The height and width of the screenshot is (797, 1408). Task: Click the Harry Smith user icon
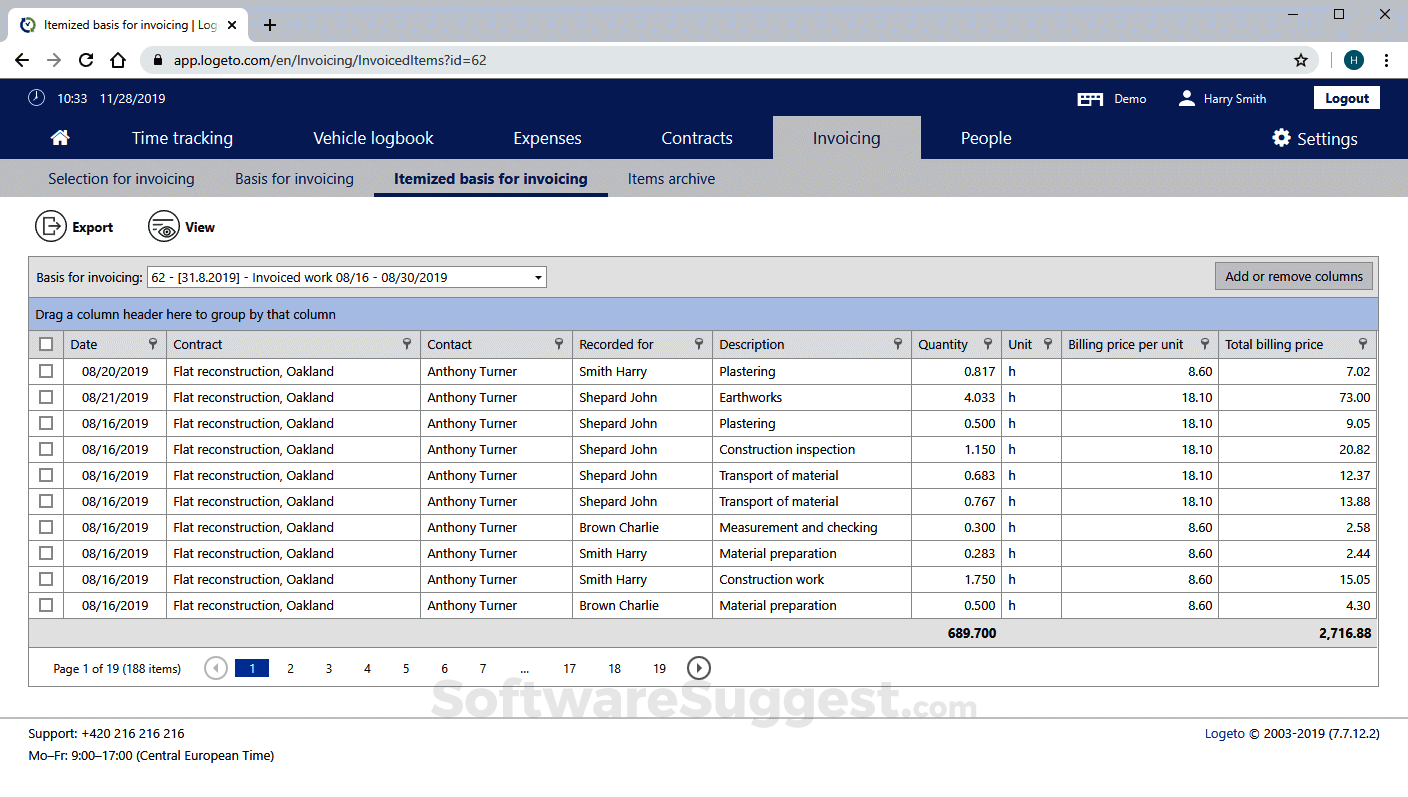1186,98
